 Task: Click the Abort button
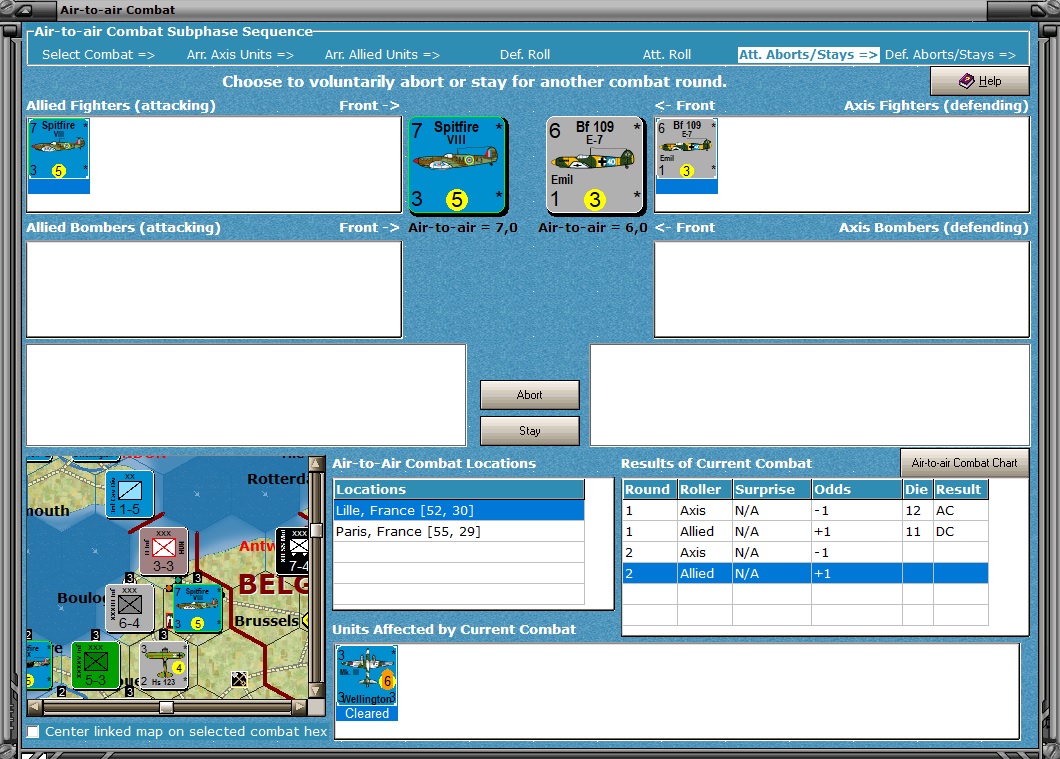click(x=529, y=395)
